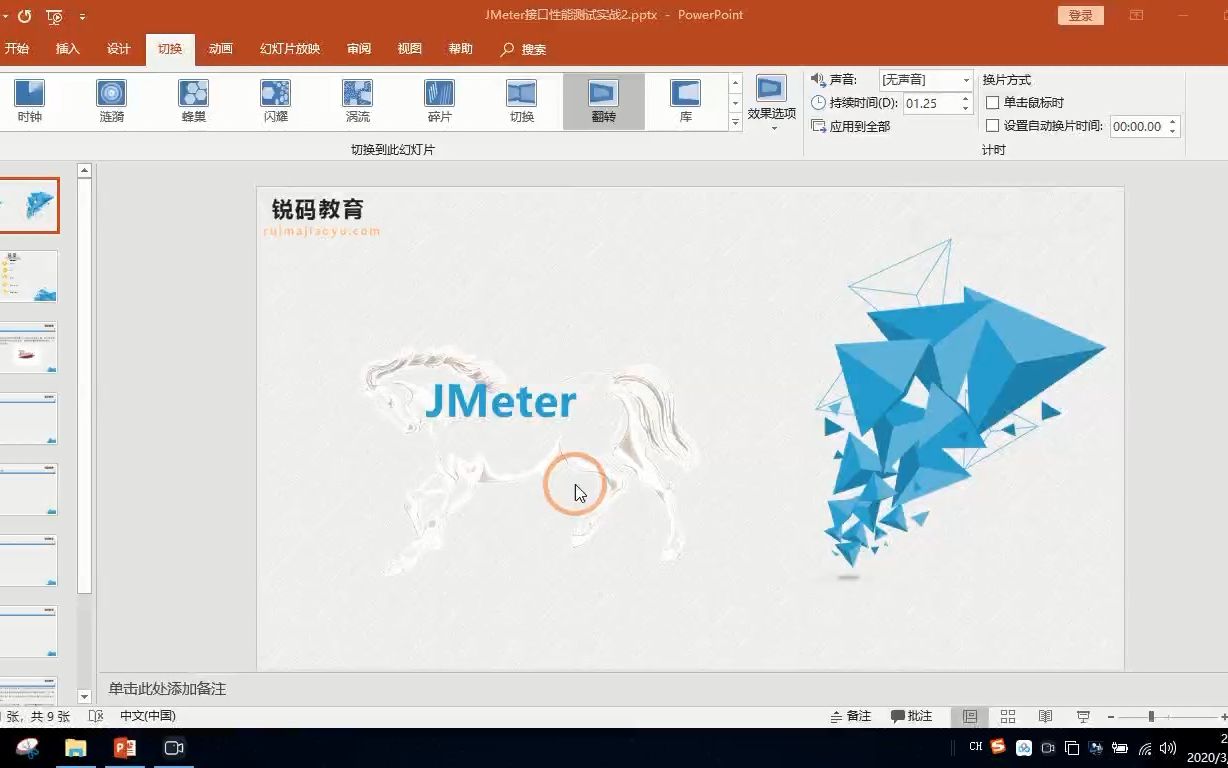Switch to the 动画 (Animations) ribbon tab

click(x=220, y=48)
